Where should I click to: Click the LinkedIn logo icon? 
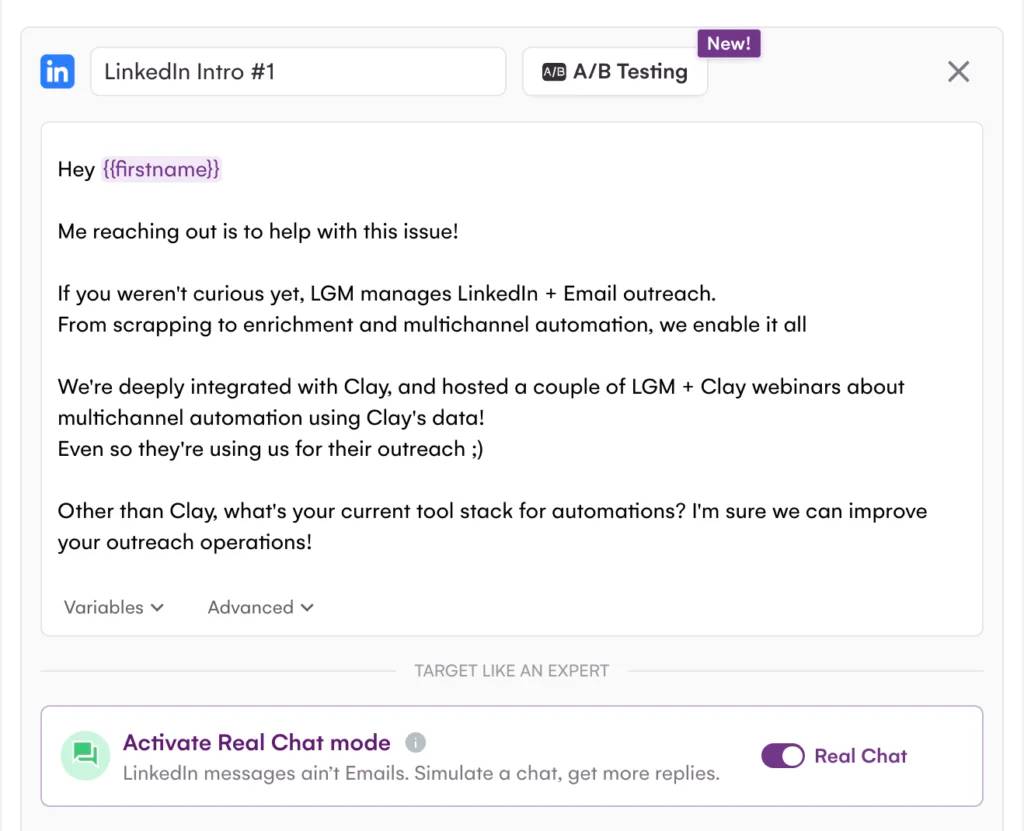coord(58,72)
